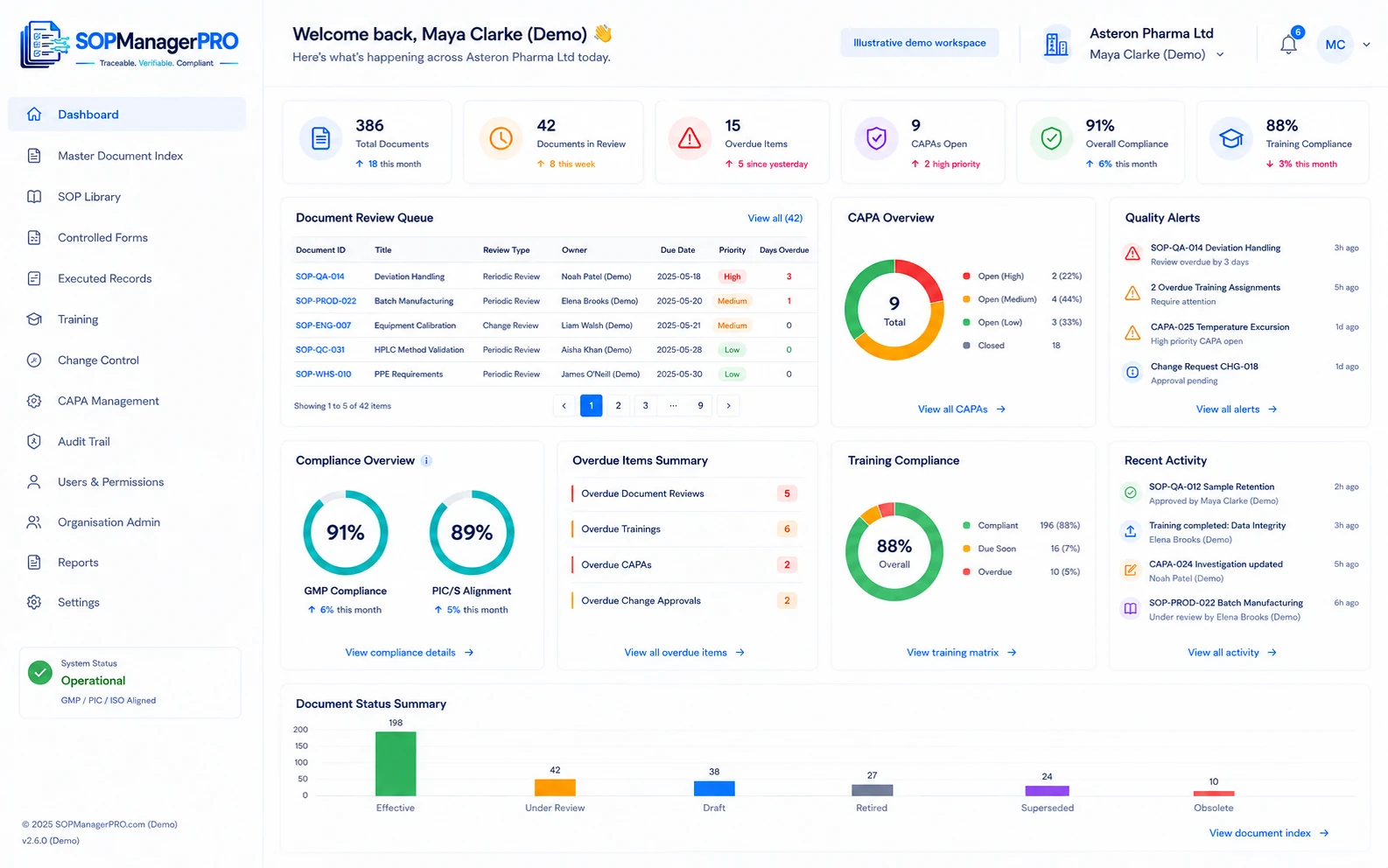
Task: Click the Overdue Items warning triangle icon
Action: (690, 138)
